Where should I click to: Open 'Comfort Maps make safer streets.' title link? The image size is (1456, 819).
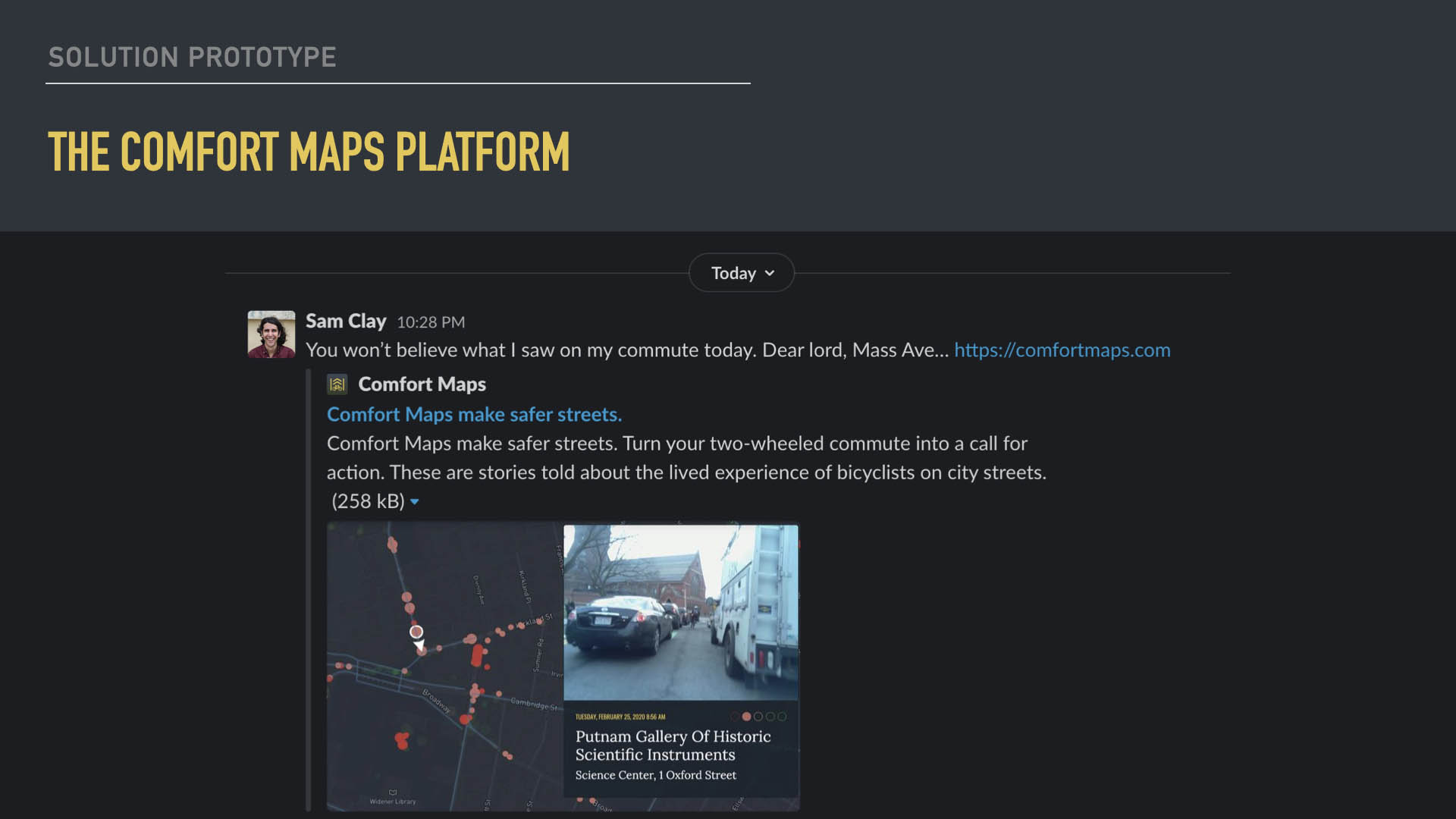coord(474,415)
